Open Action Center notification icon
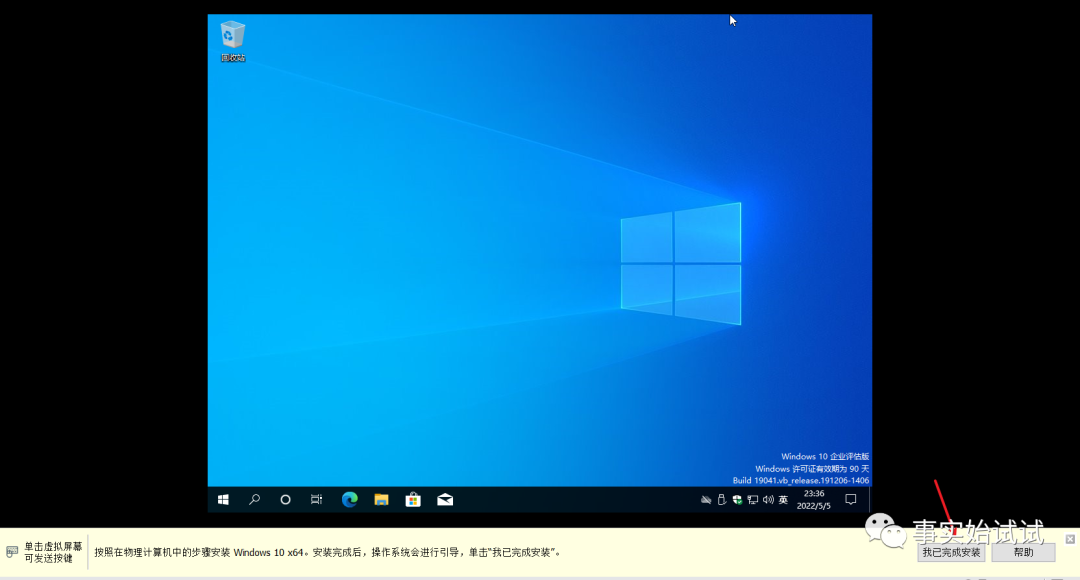The width and height of the screenshot is (1080, 580). tap(851, 500)
